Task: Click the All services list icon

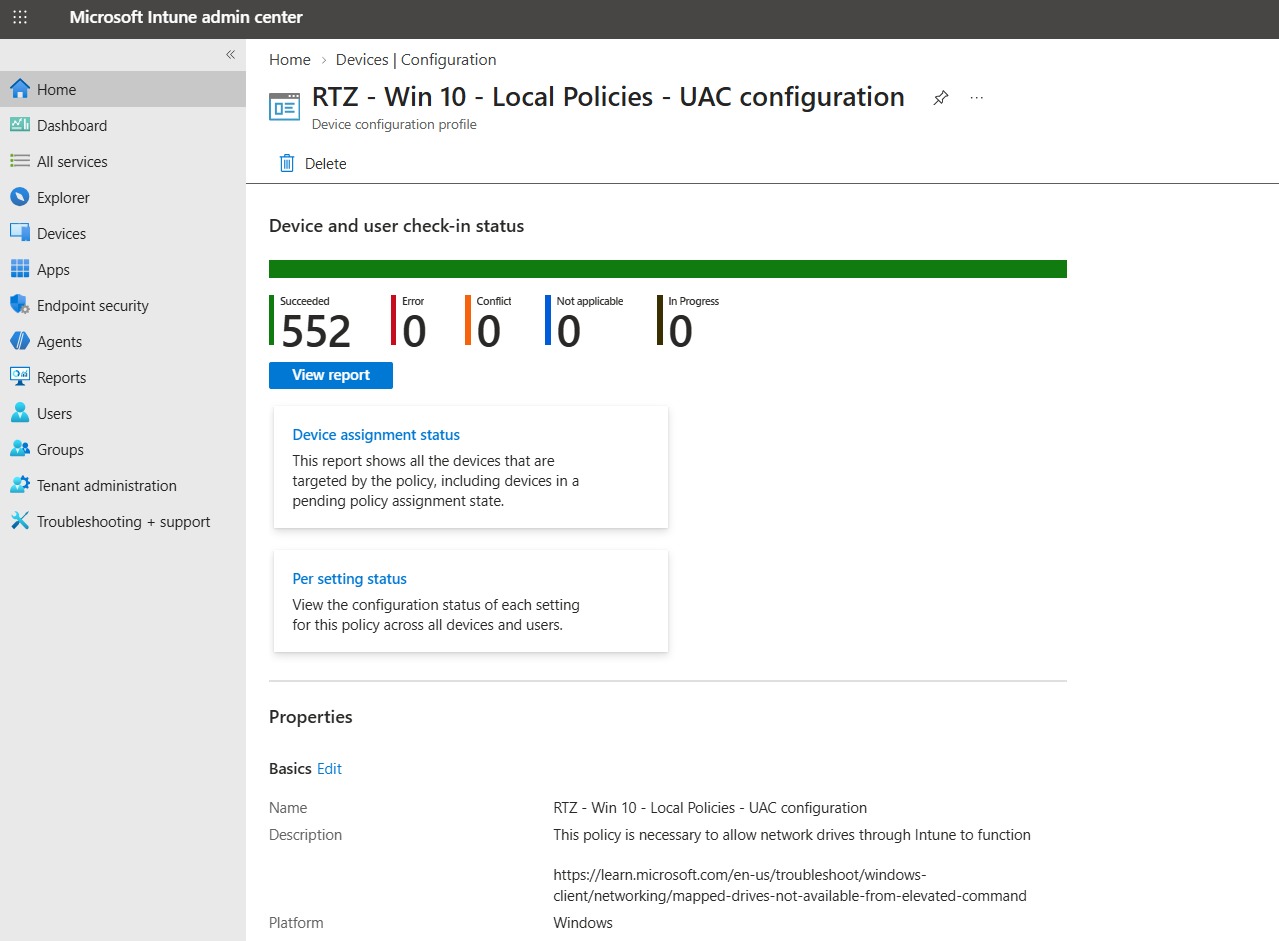Action: [x=20, y=161]
